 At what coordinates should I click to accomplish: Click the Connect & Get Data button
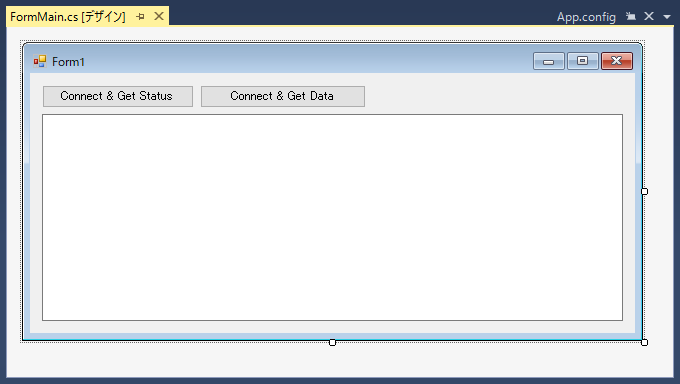pyautogui.click(x=283, y=96)
